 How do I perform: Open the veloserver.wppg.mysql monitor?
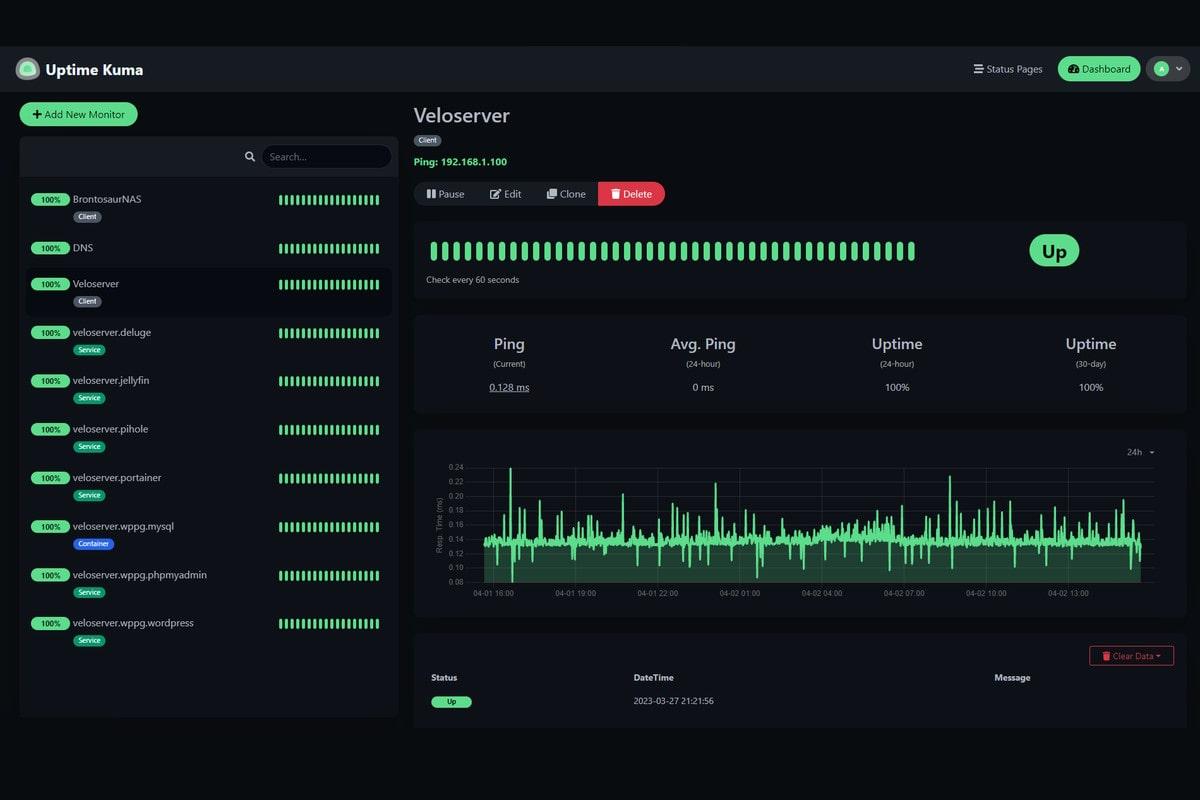208,534
